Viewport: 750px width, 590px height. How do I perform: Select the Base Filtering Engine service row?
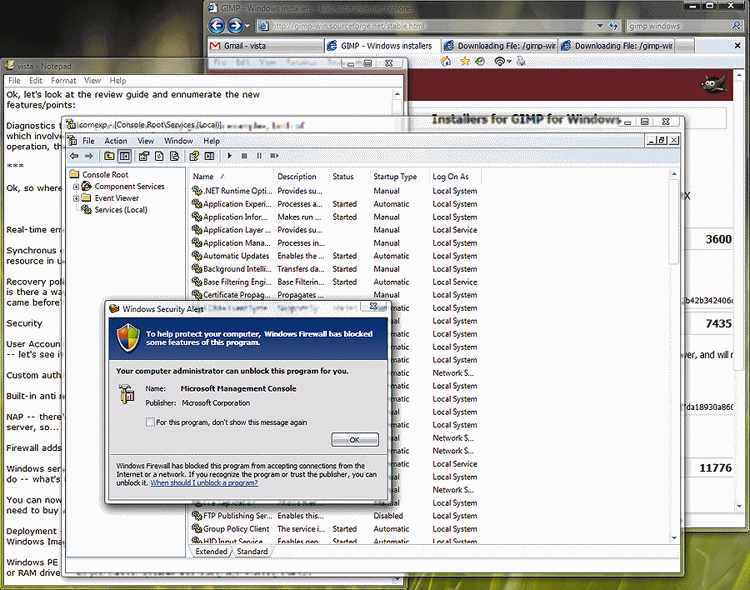(335, 282)
